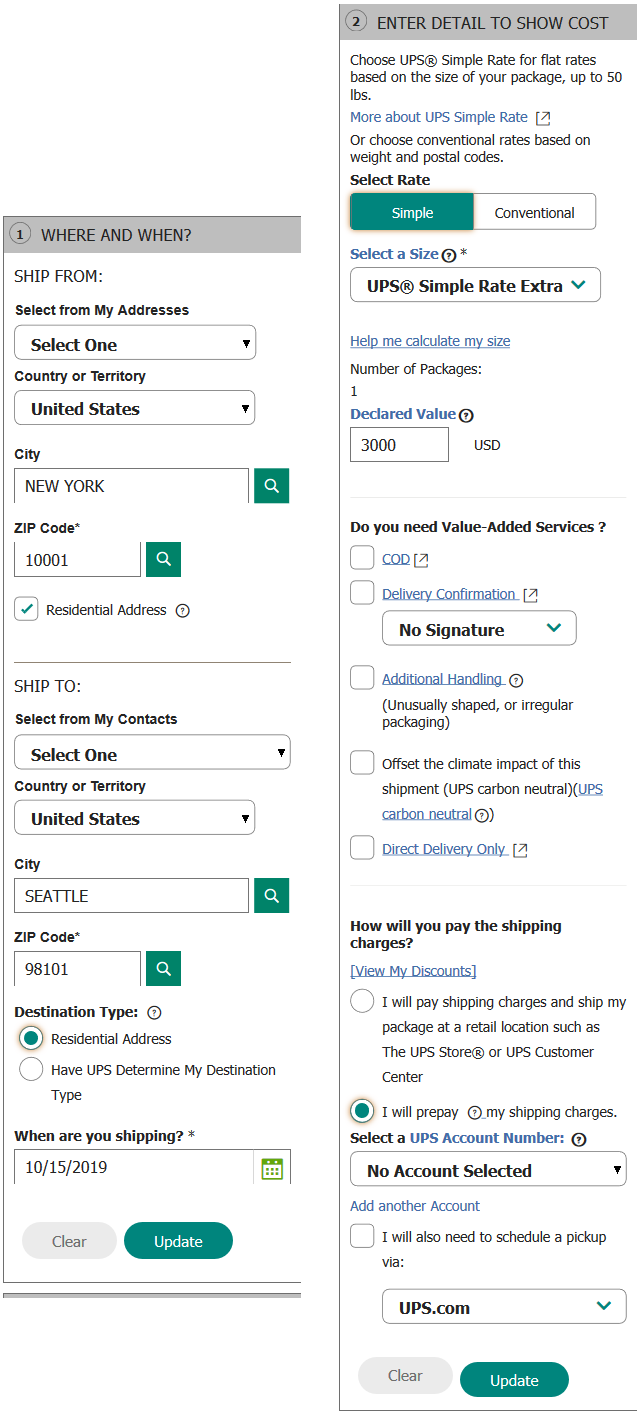Click the help icon beside UPS Account Number
This screenshot has width=637, height=1420.
[x=575, y=1139]
